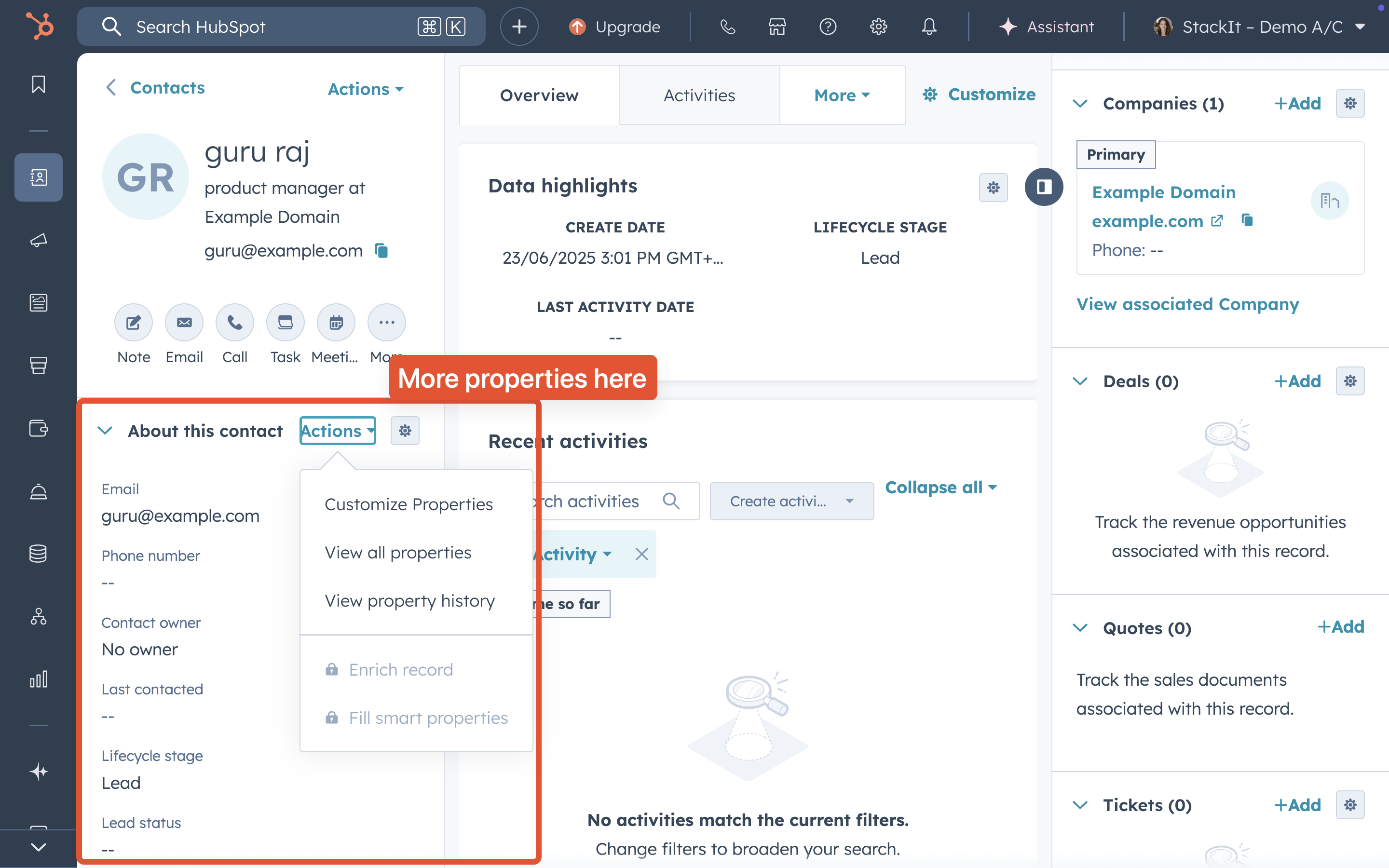Click View associated Company link
Image resolution: width=1389 pixels, height=868 pixels.
1187,304
